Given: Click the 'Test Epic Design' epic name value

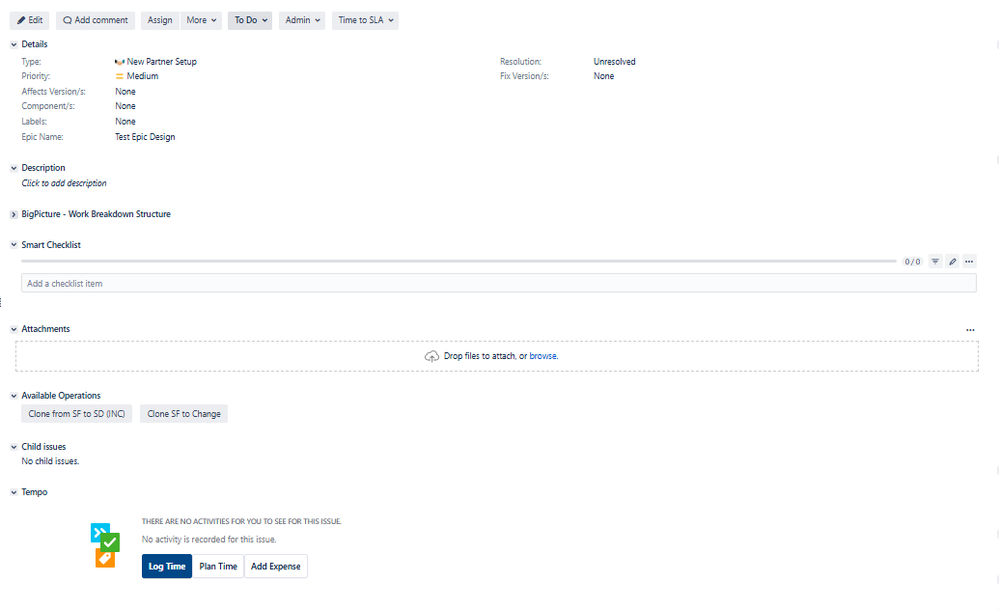Looking at the screenshot, I should point(145,137).
